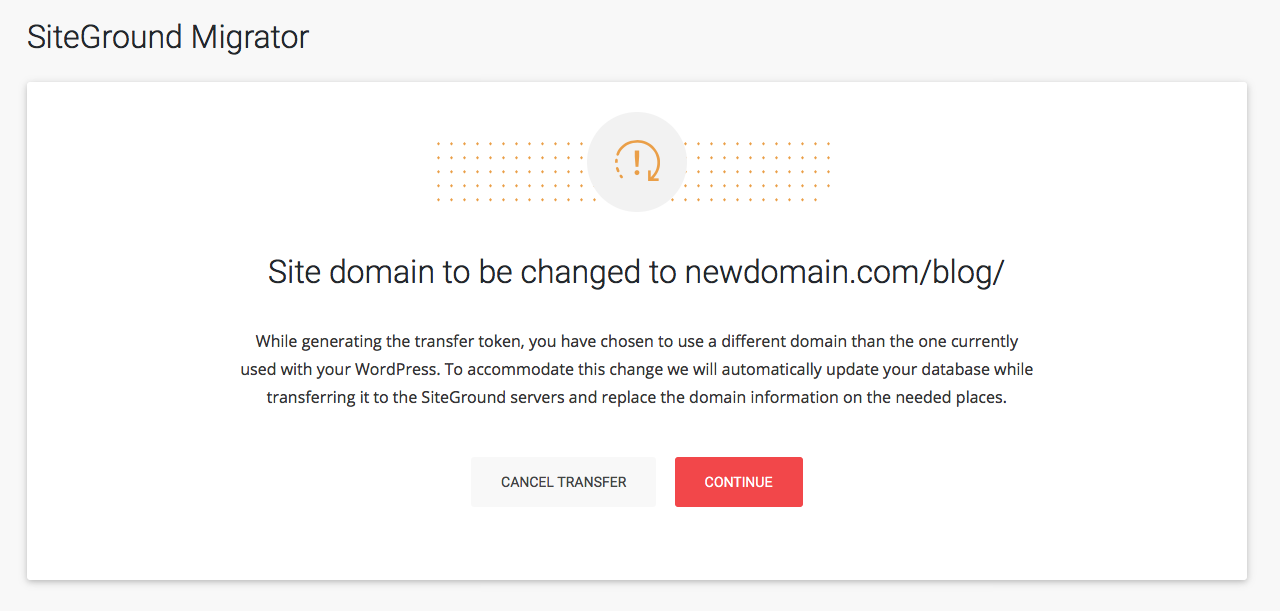Screen dimensions: 1280x611
Task: Click the orange exclamation warning icon
Action: coord(637,162)
